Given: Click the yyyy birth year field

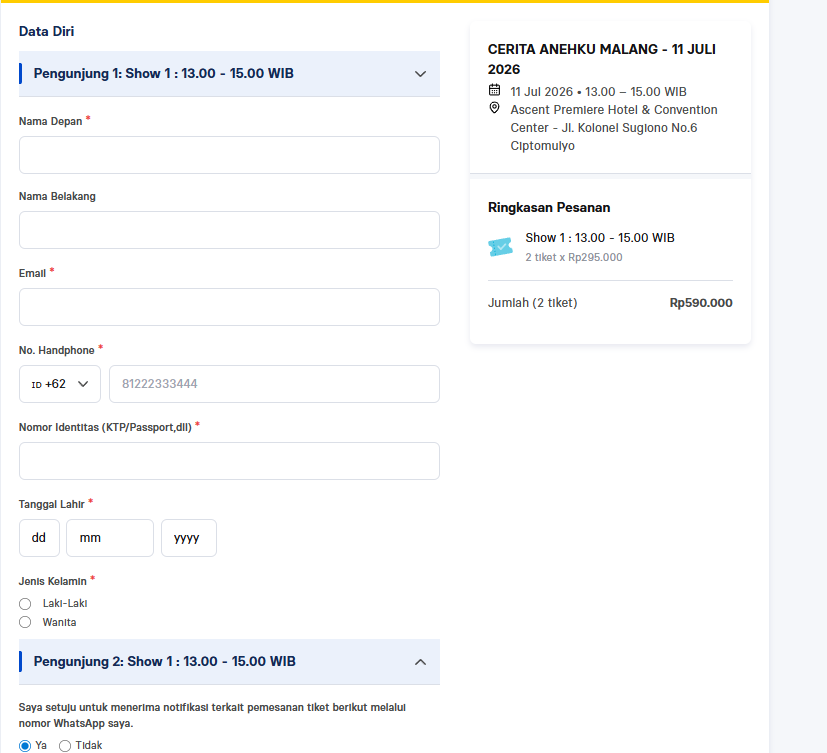Looking at the screenshot, I should tap(189, 538).
